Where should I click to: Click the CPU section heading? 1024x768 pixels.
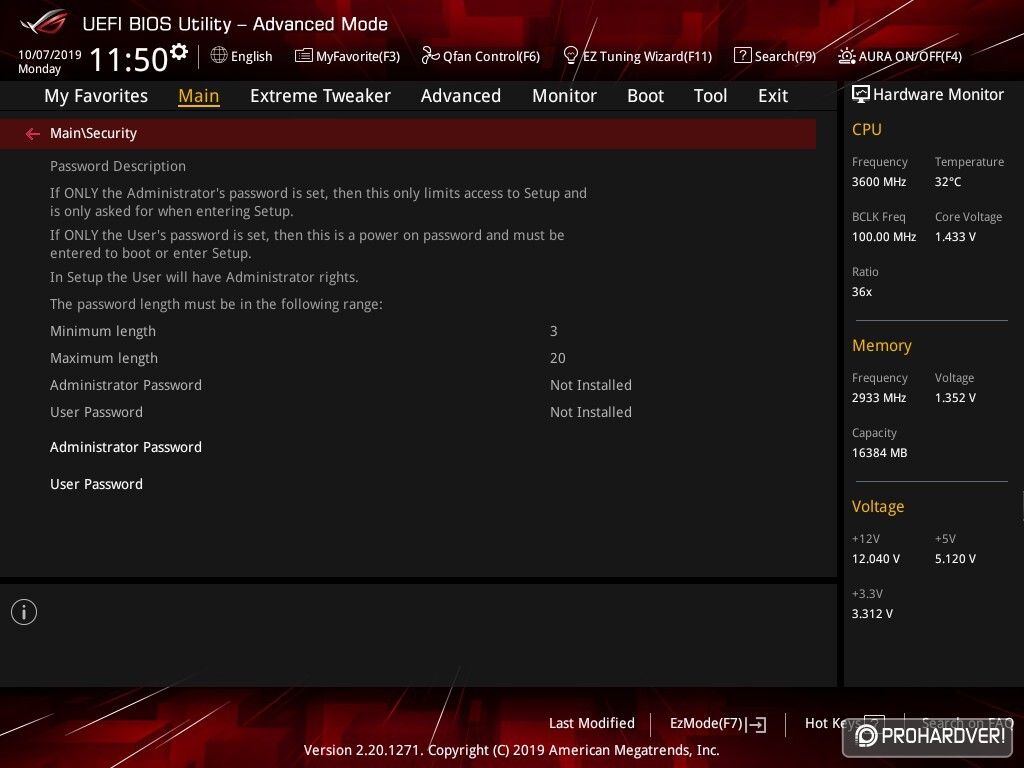pos(867,129)
